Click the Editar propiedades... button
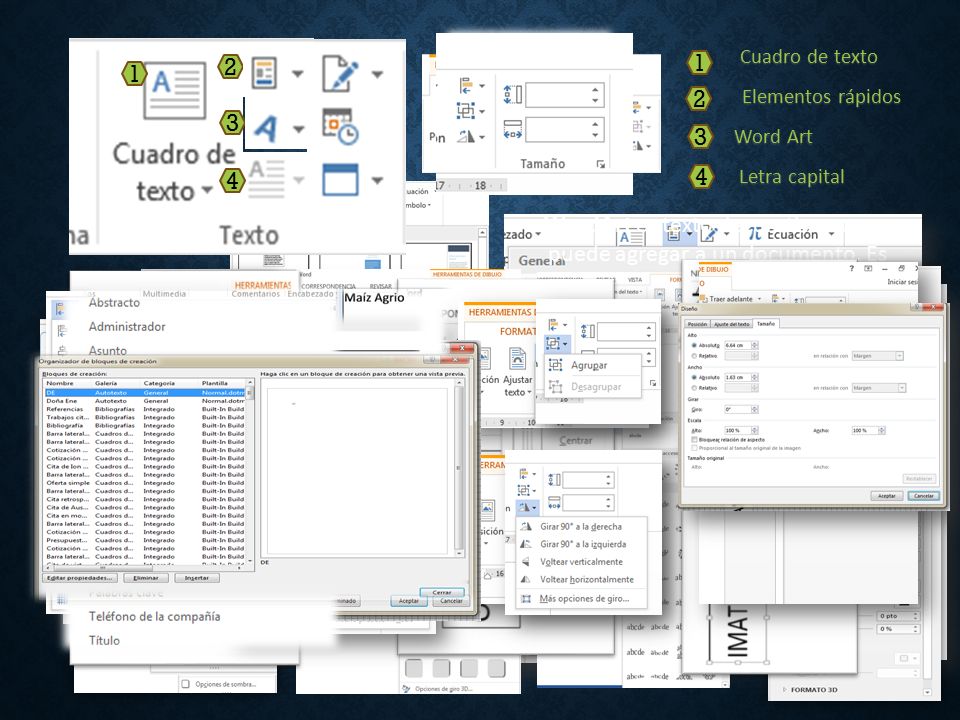Screen dimensions: 960x720 coord(80,578)
